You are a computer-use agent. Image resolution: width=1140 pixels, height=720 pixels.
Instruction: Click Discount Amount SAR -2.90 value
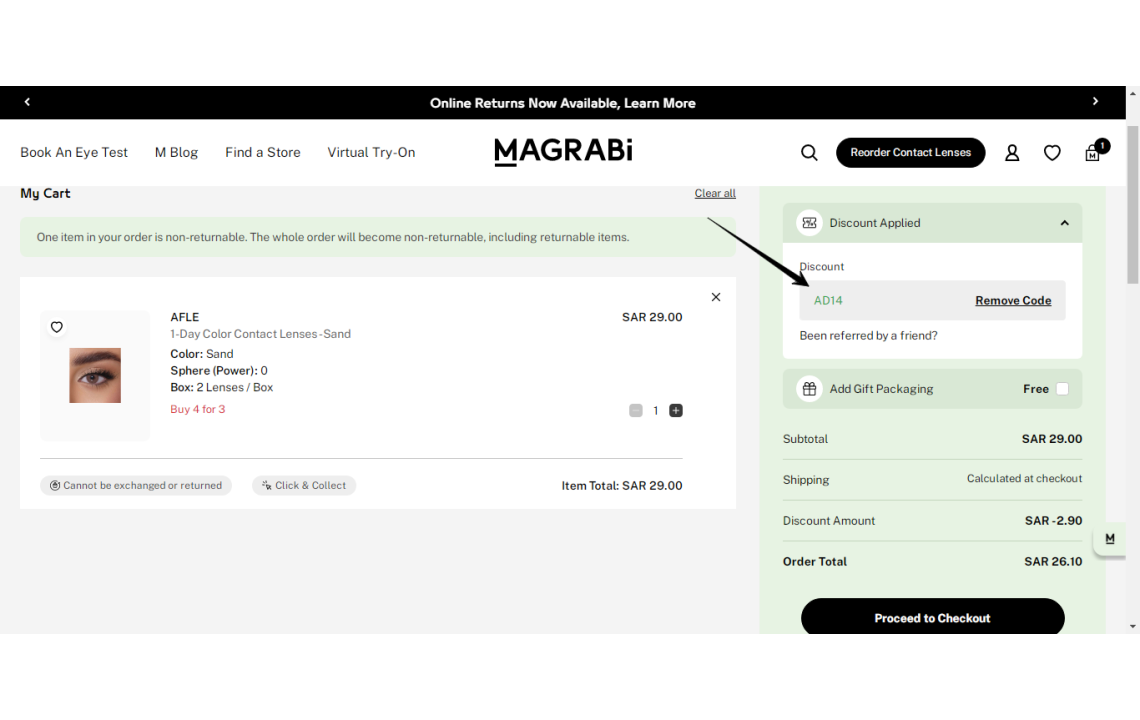1053,521
